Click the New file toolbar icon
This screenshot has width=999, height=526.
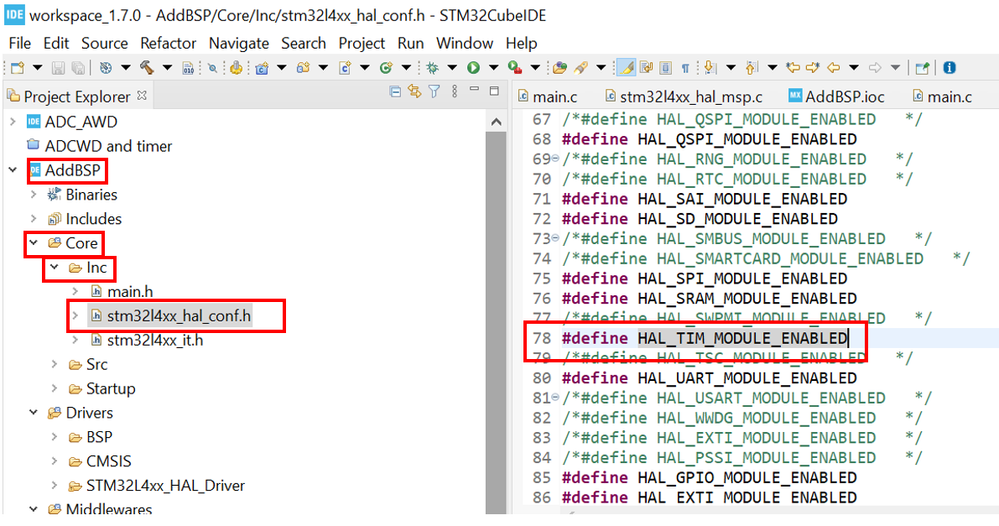(17, 68)
